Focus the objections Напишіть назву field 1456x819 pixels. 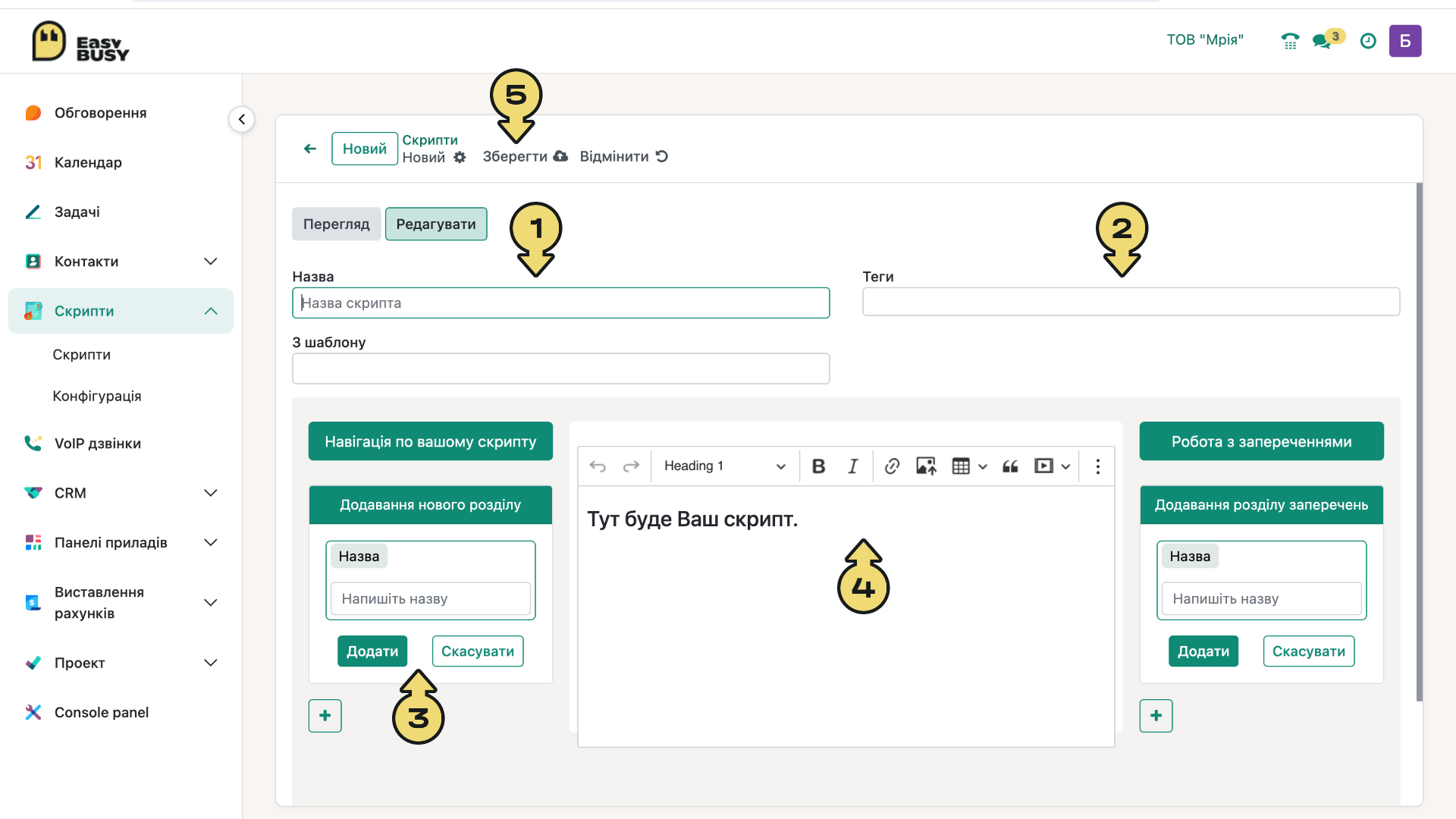pyautogui.click(x=1262, y=599)
